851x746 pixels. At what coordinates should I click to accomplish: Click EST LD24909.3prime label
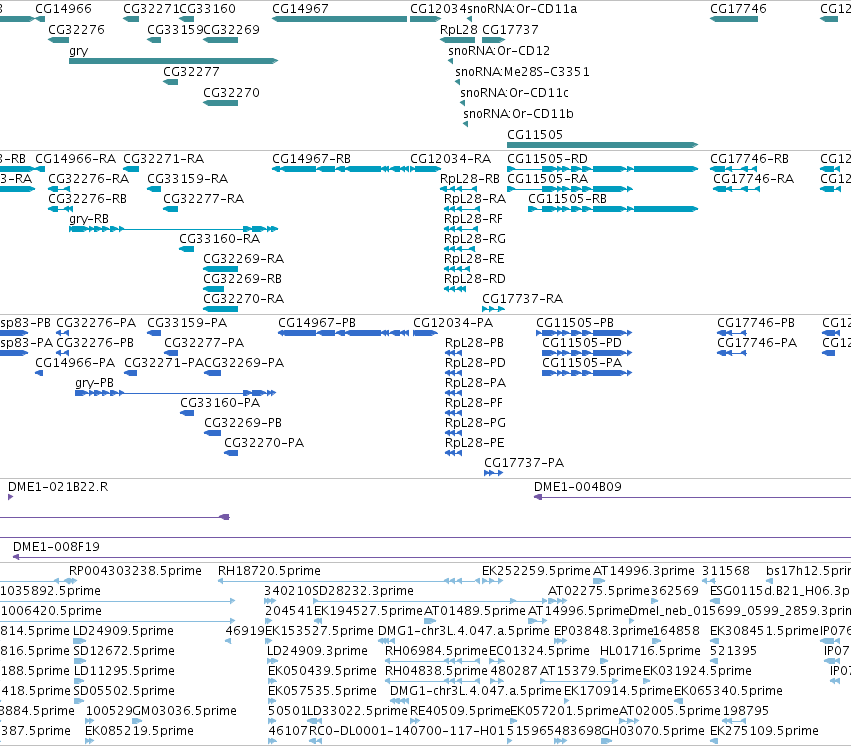[x=317, y=651]
